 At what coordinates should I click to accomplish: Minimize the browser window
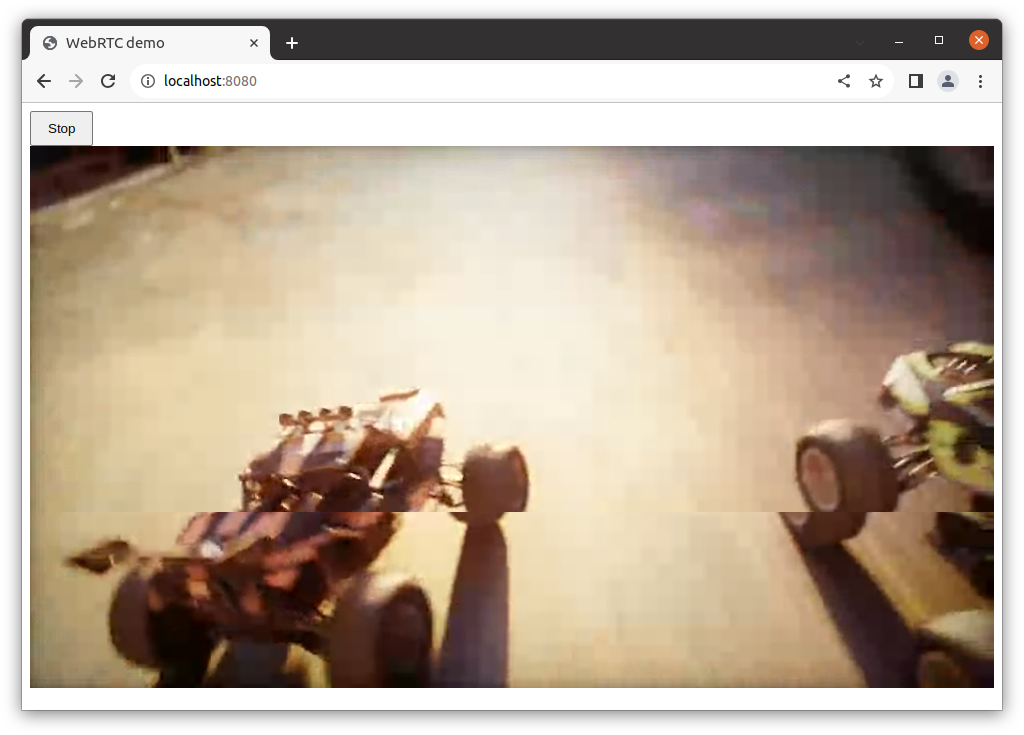[x=899, y=42]
